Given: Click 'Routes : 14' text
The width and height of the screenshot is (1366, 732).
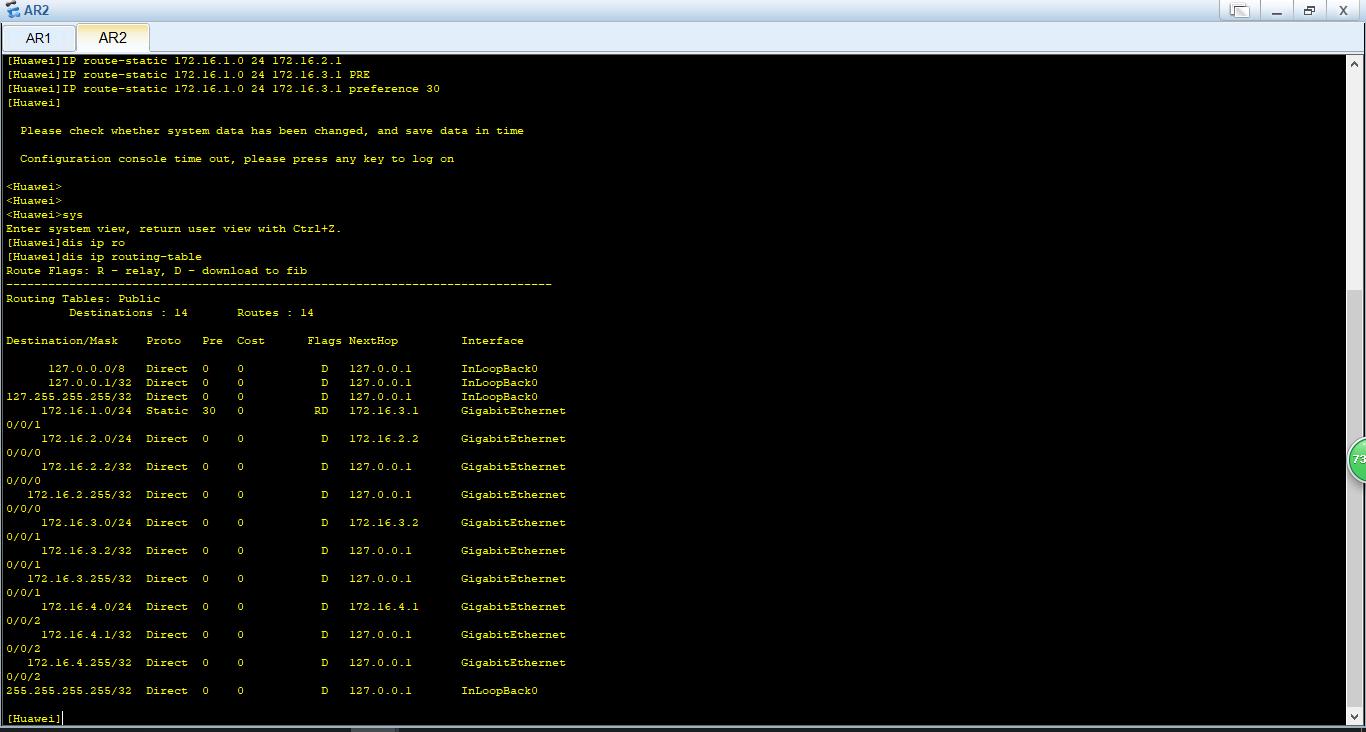Looking at the screenshot, I should pyautogui.click(x=275, y=313).
